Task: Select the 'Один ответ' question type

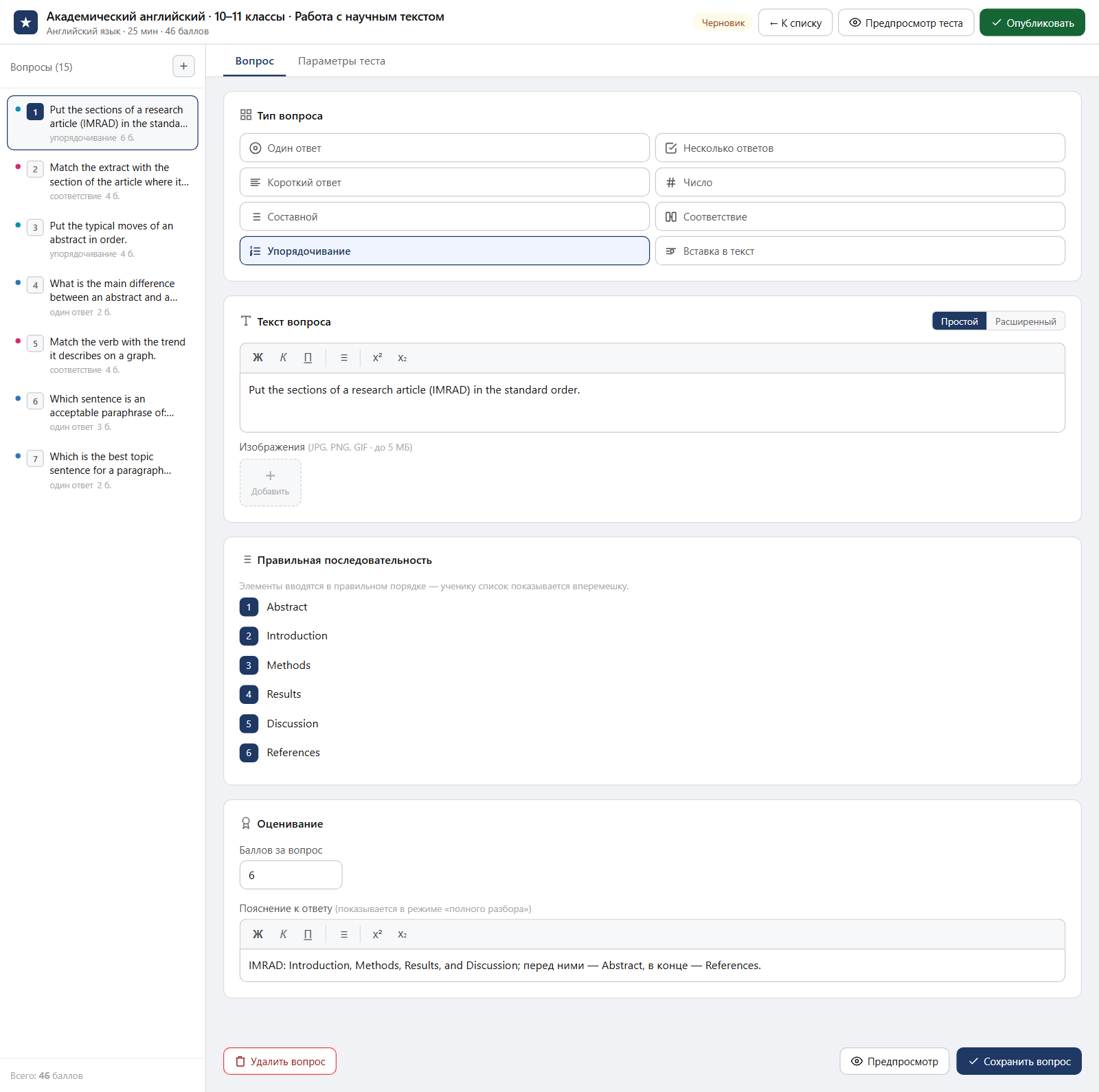Action: click(444, 148)
